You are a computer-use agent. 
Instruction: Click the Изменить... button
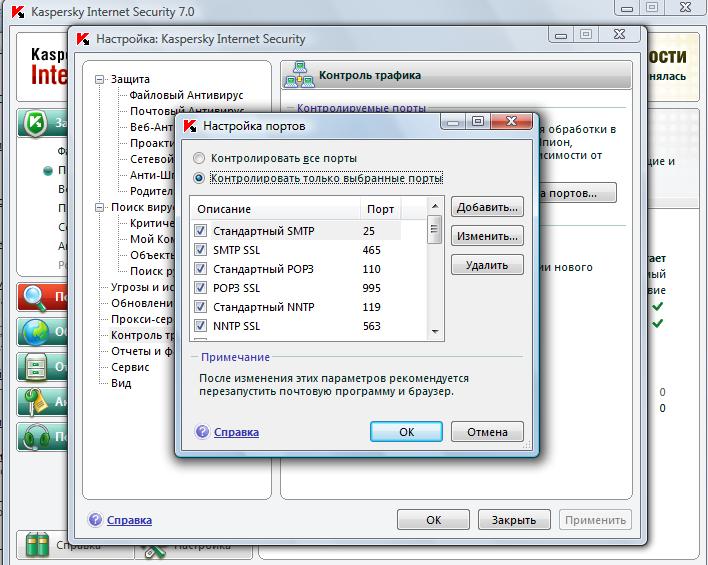point(487,236)
